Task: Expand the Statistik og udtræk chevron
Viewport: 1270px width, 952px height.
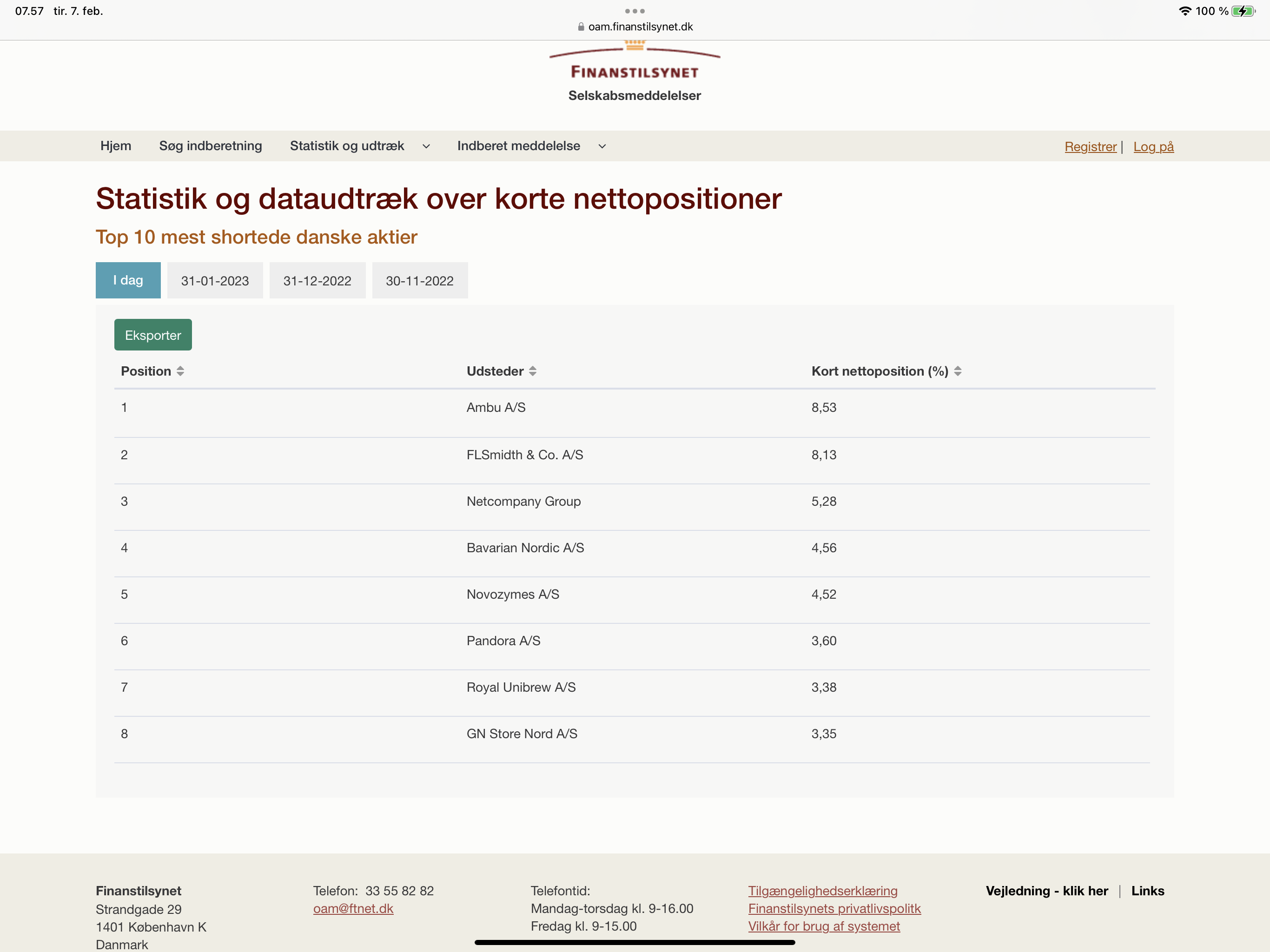Action: click(426, 146)
